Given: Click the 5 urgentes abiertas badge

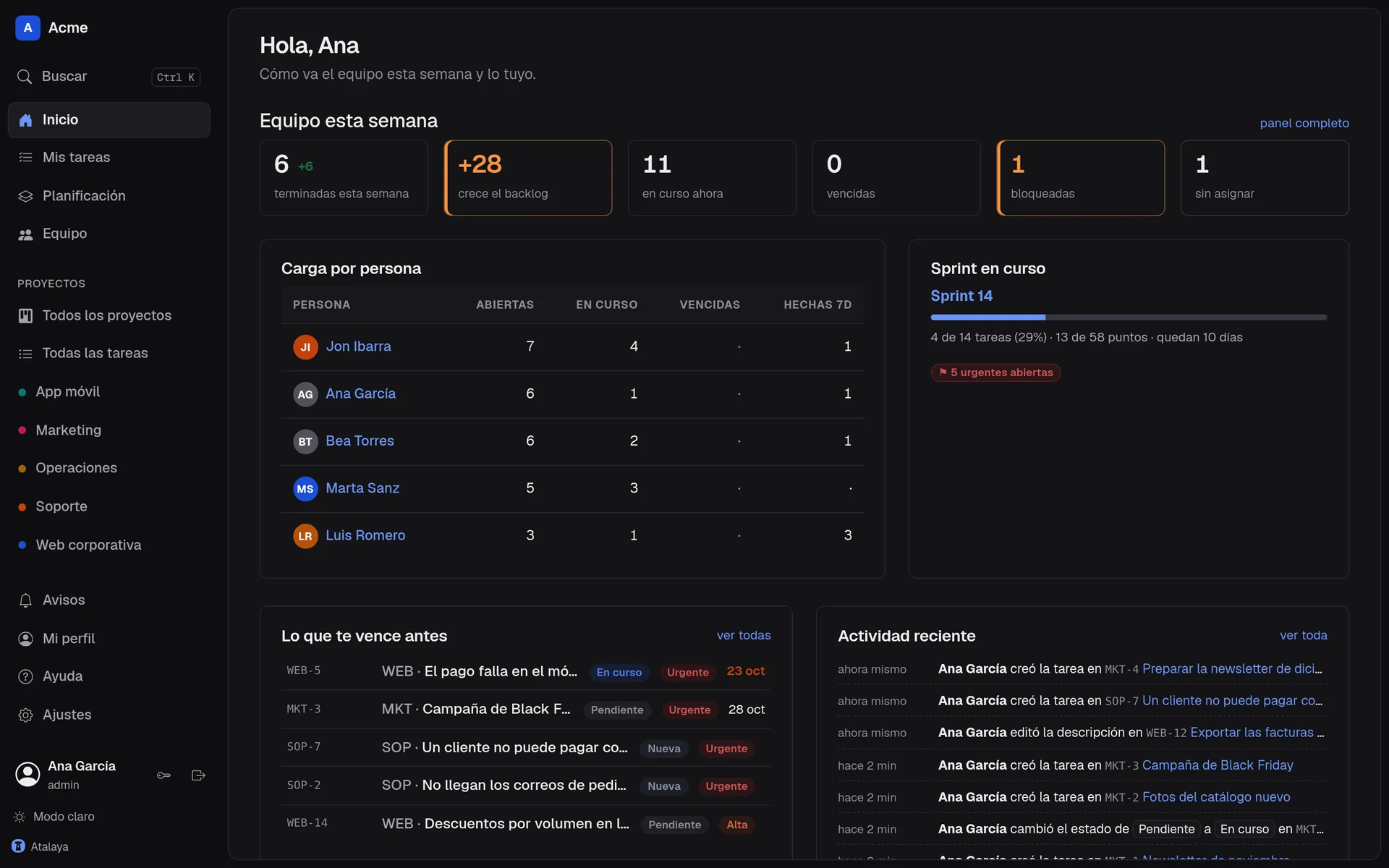Looking at the screenshot, I should [x=995, y=373].
